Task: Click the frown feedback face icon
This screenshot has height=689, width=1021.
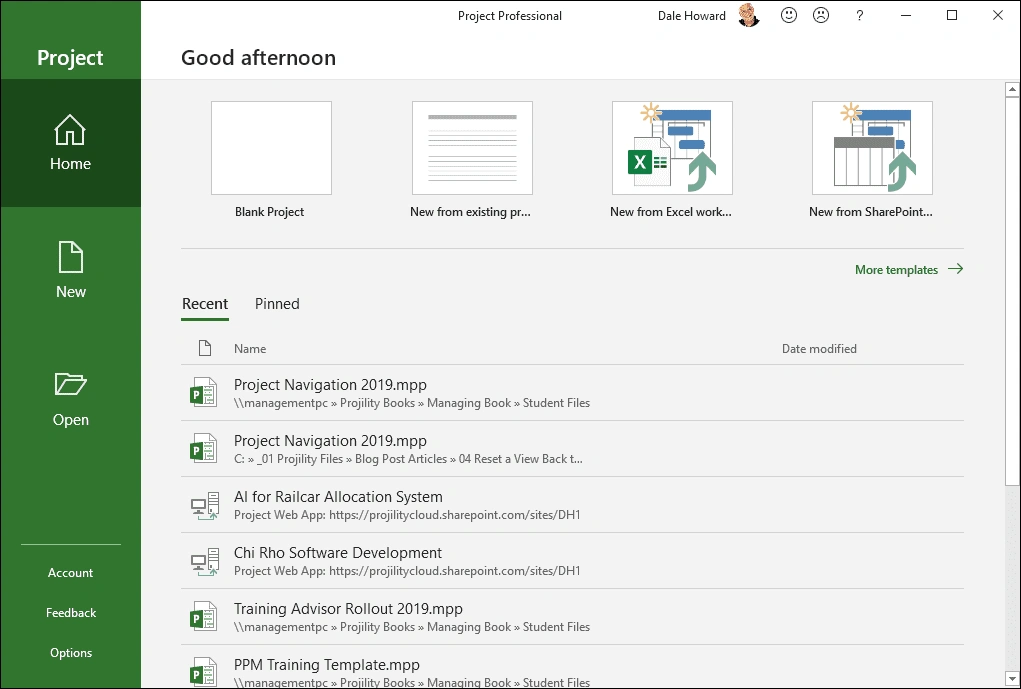Action: pos(821,16)
